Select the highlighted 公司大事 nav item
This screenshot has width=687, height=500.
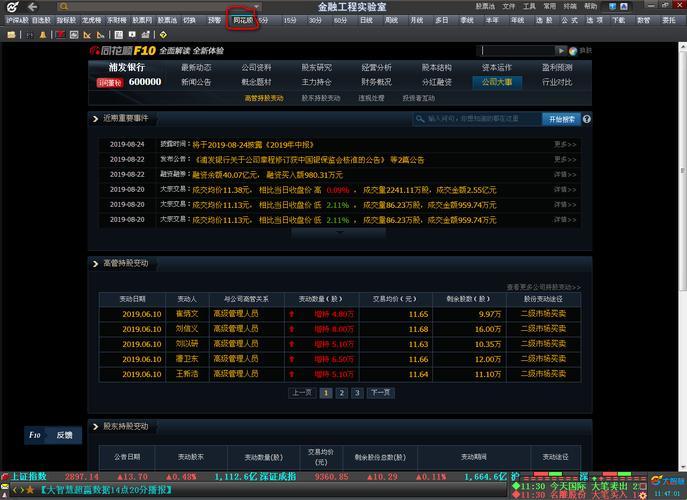click(x=497, y=82)
